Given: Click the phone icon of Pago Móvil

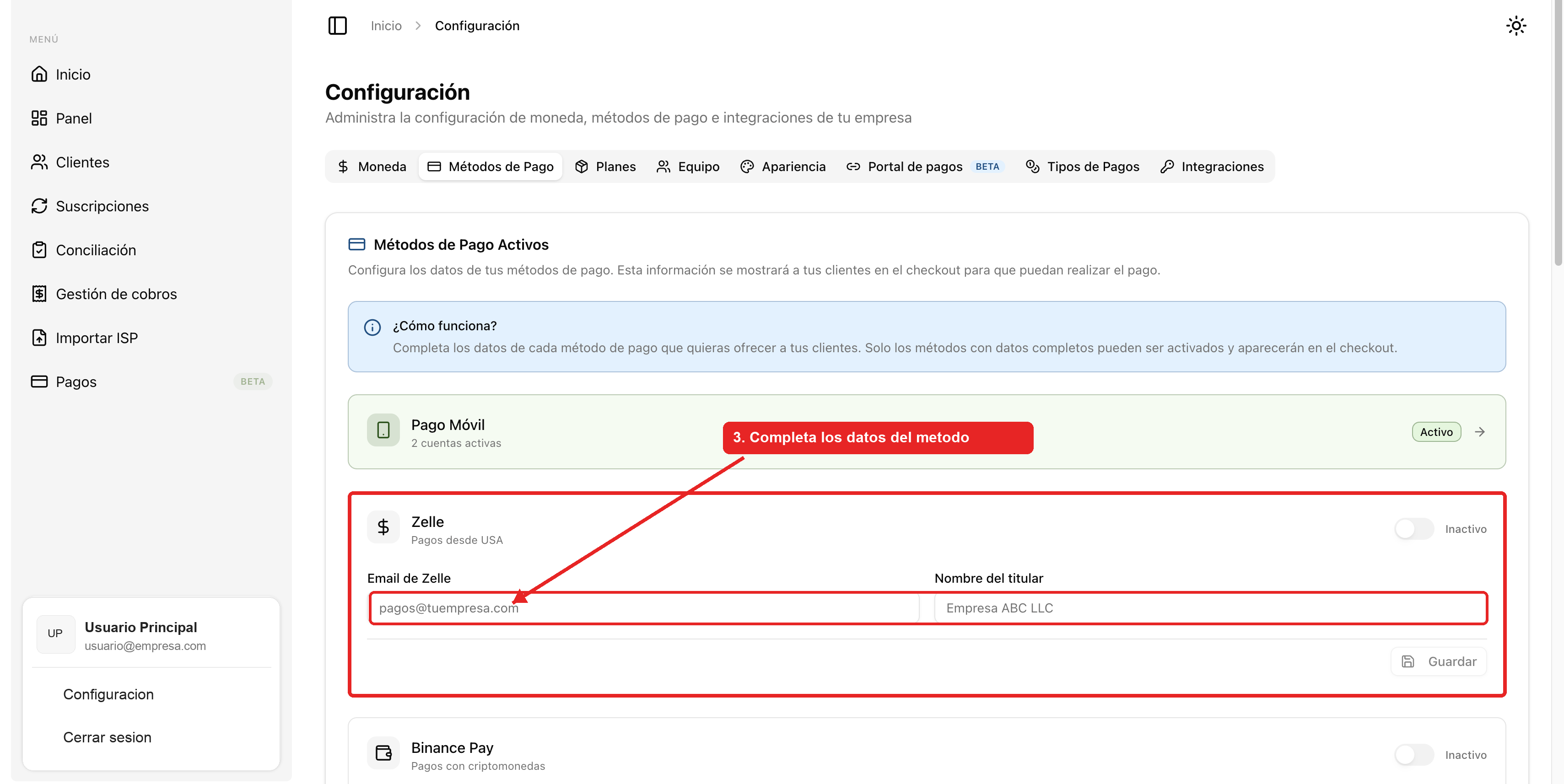Looking at the screenshot, I should 383,430.
